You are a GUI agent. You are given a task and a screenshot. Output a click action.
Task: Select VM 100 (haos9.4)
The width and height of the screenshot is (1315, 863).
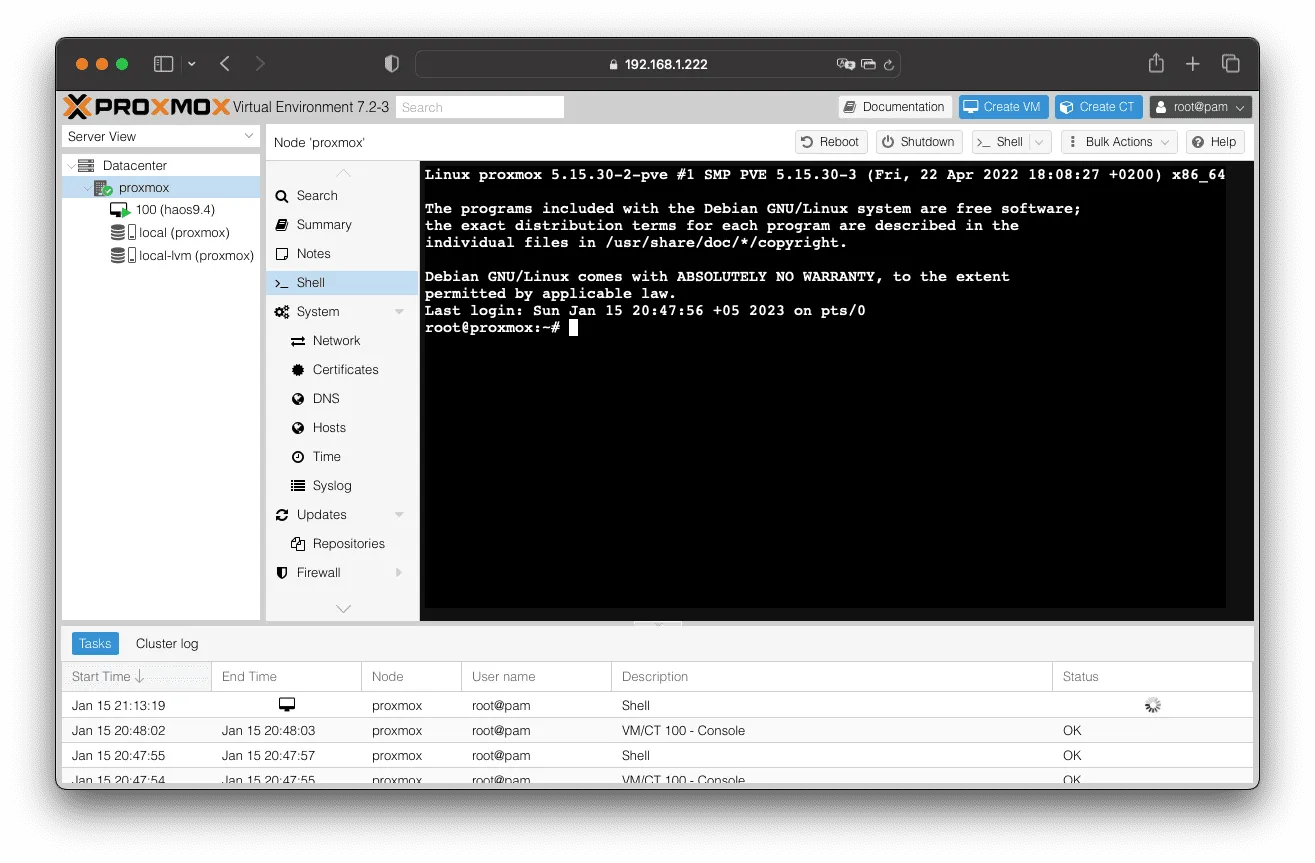point(175,210)
